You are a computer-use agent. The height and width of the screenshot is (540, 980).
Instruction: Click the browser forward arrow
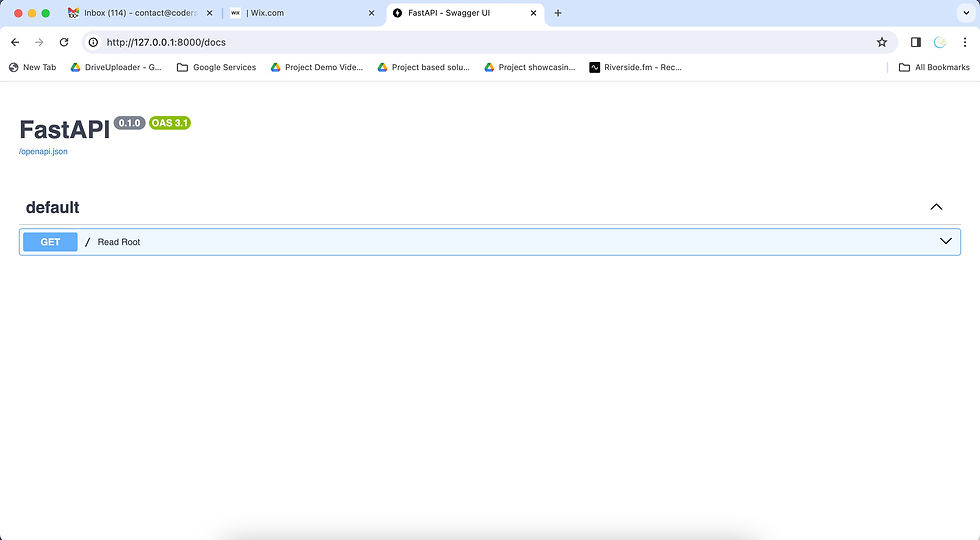[39, 42]
